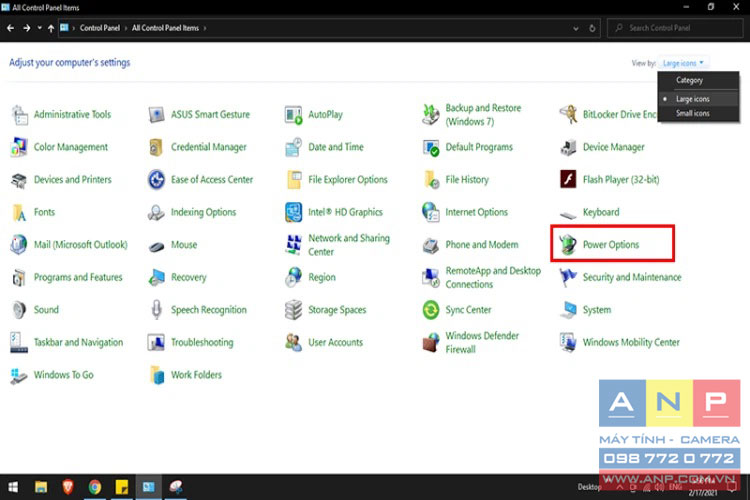
Task: Open Administrative Tools icon
Action: tap(19, 115)
